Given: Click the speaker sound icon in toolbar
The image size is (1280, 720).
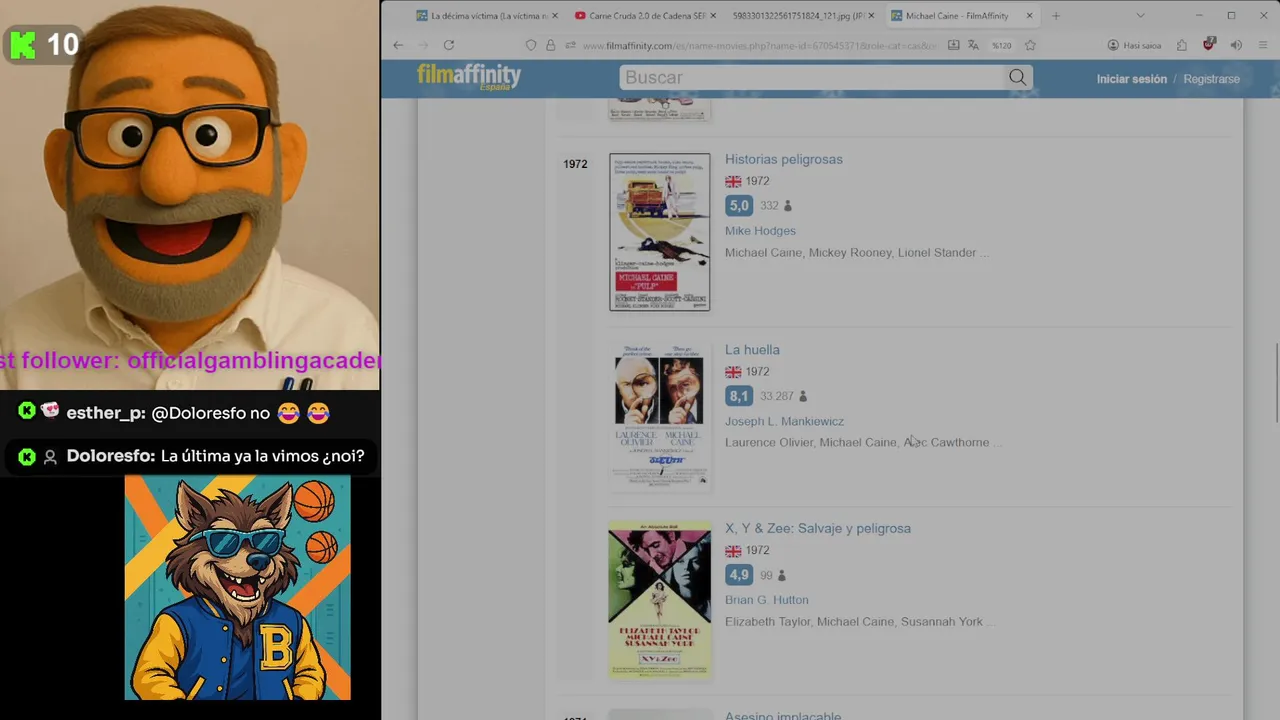Looking at the screenshot, I should point(1236,45).
